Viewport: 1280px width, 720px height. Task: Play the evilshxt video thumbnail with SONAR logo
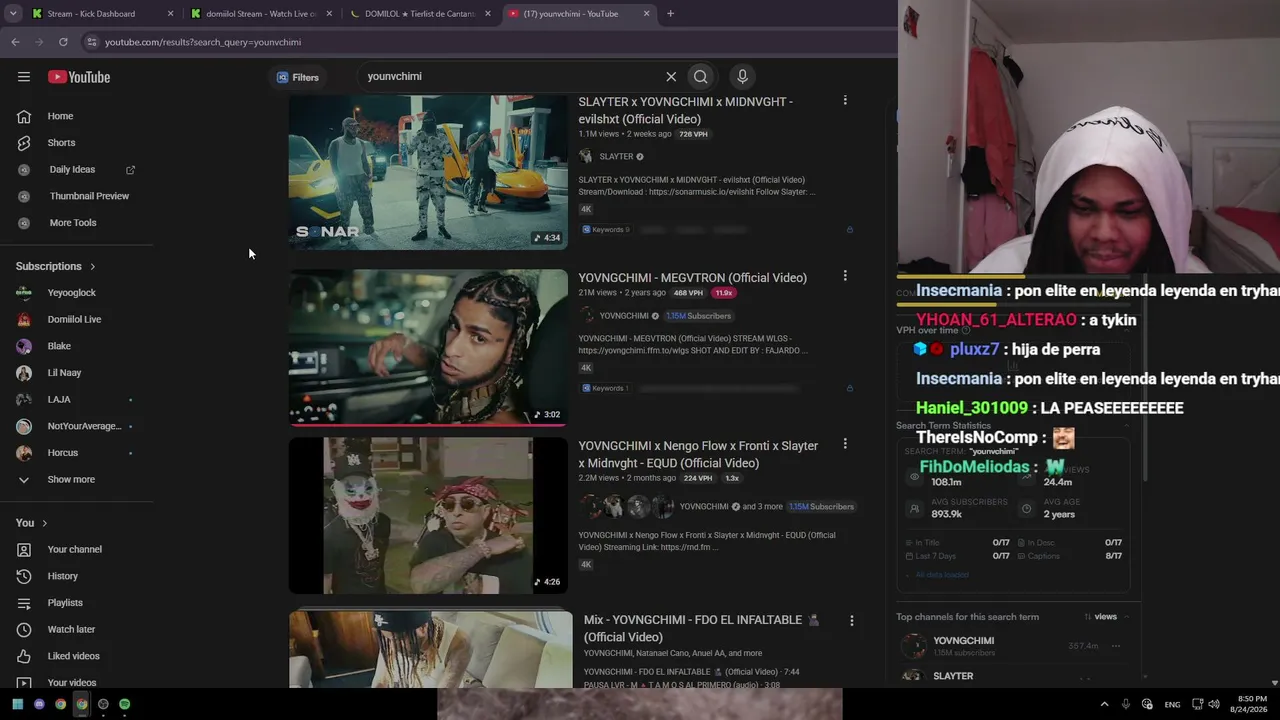428,172
